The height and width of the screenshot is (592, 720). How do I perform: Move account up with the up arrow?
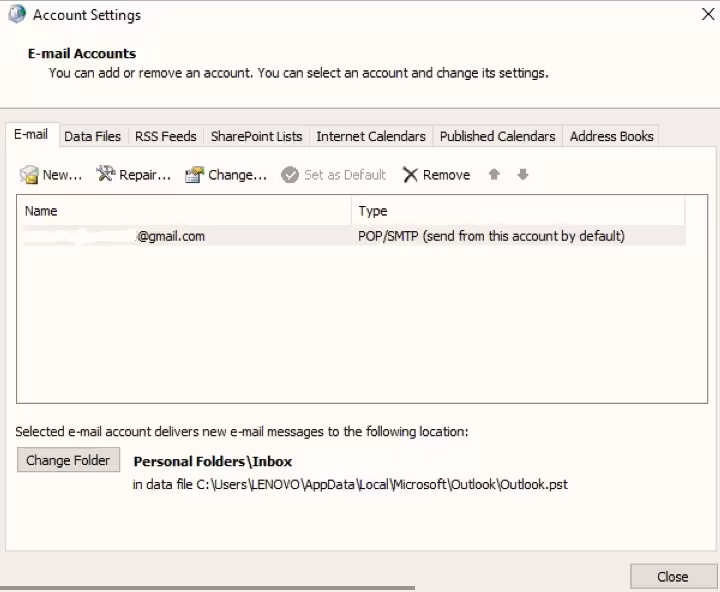point(494,175)
